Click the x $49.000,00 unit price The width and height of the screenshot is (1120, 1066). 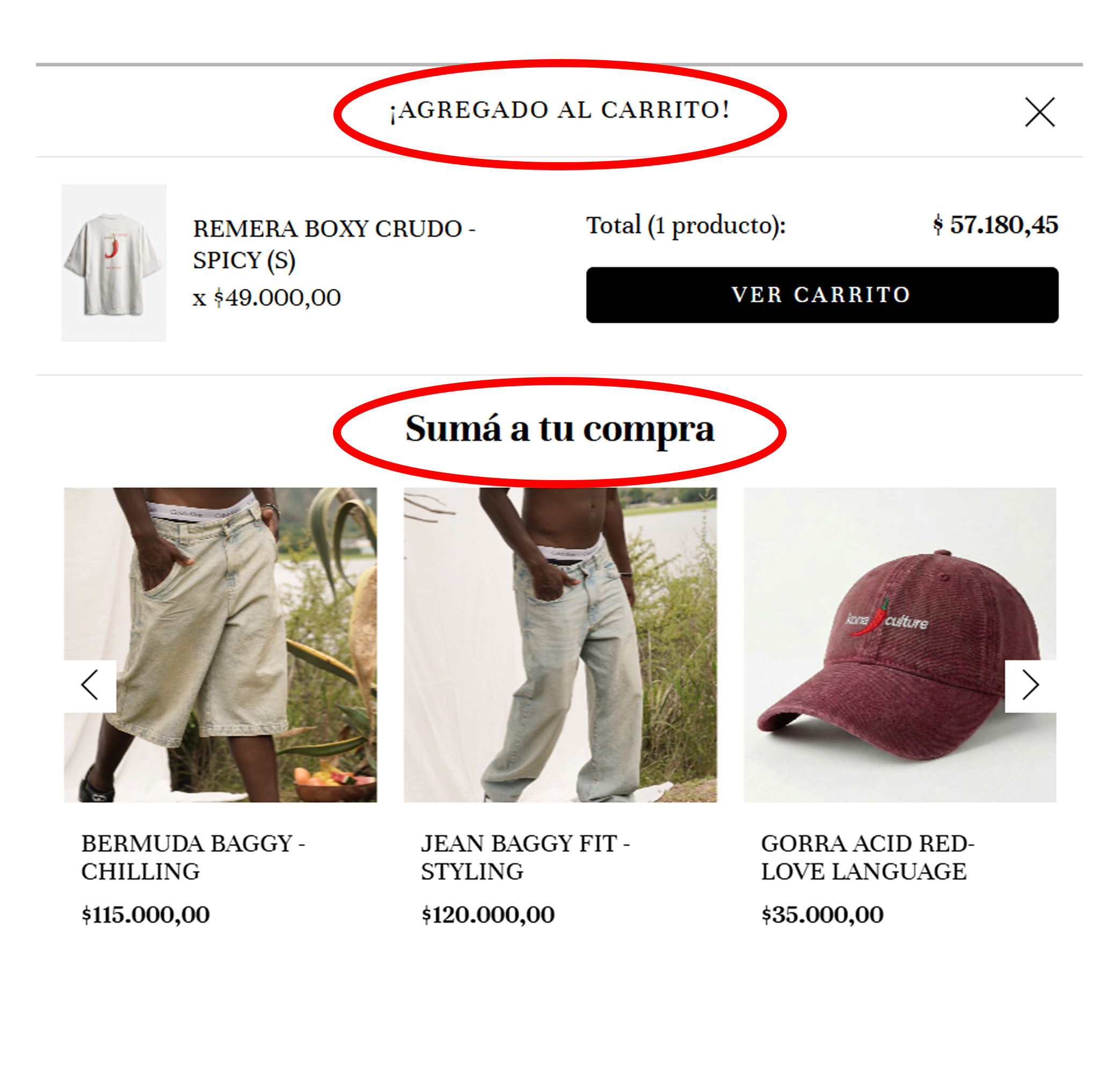(266, 298)
